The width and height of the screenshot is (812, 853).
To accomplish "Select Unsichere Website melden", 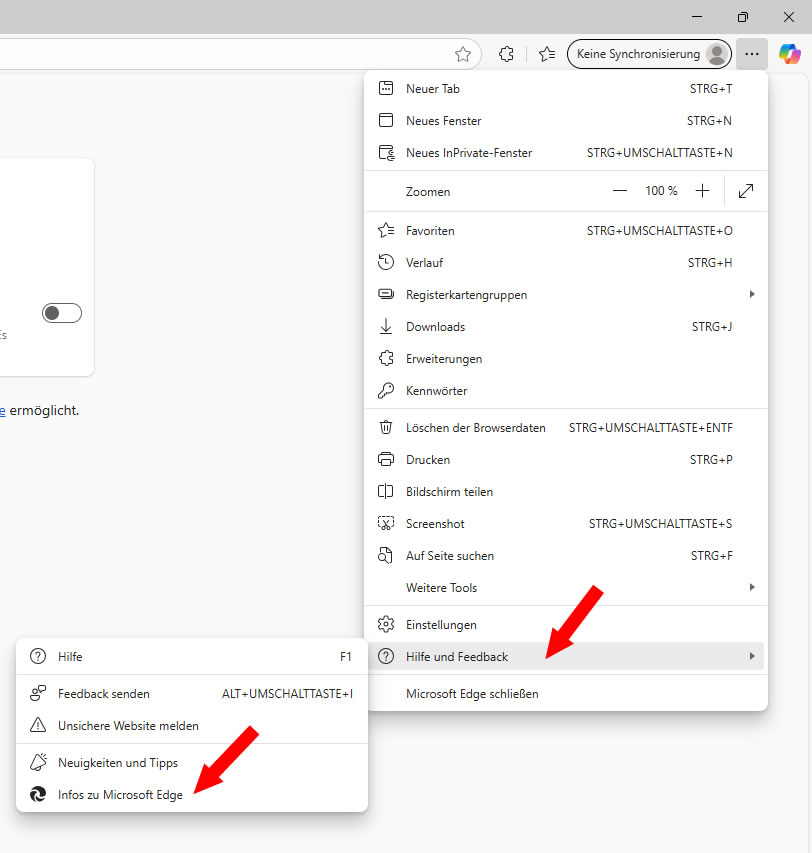I will (192, 725).
